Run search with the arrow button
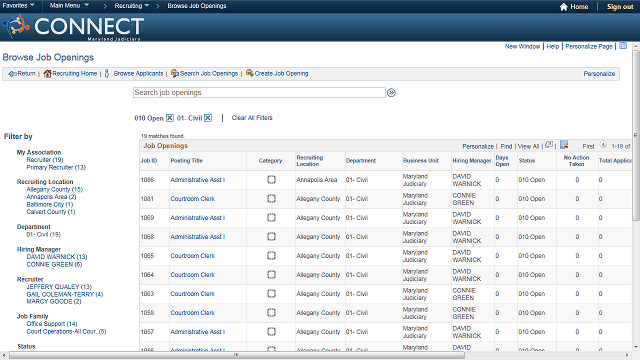Viewport: 640px width, 360px height. pos(391,93)
